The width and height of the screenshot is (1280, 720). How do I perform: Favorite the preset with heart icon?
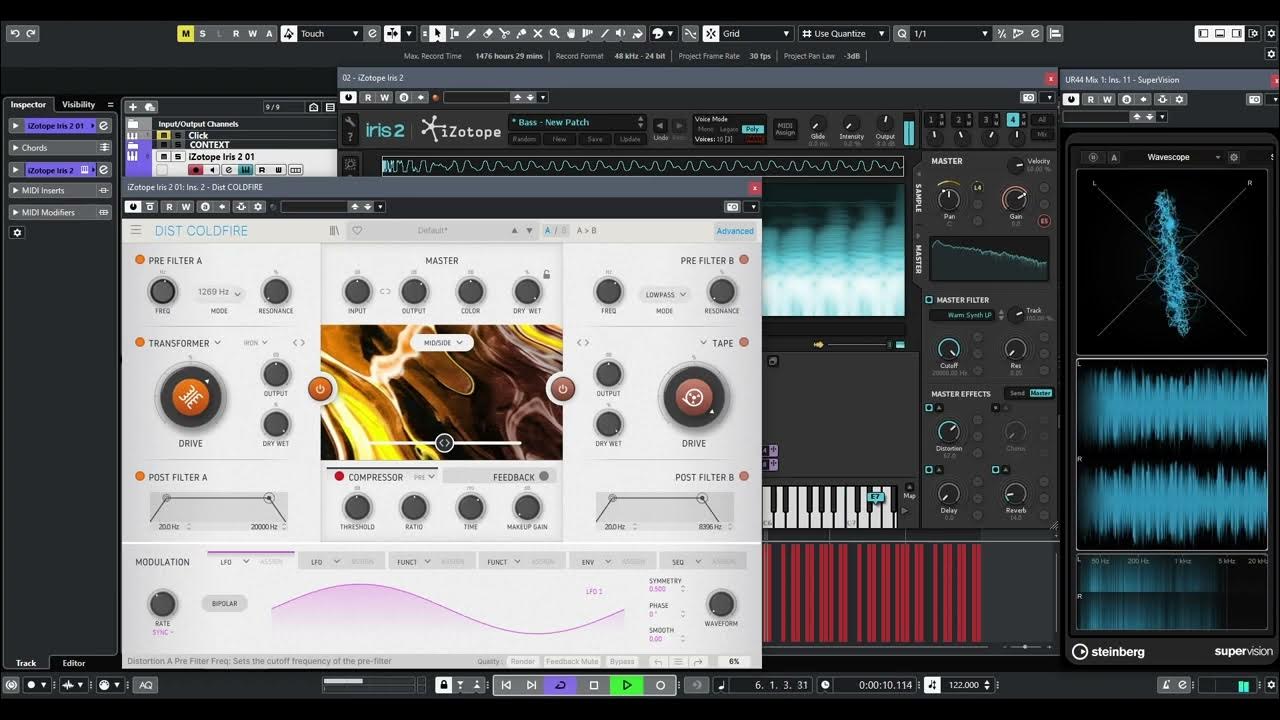click(x=357, y=230)
